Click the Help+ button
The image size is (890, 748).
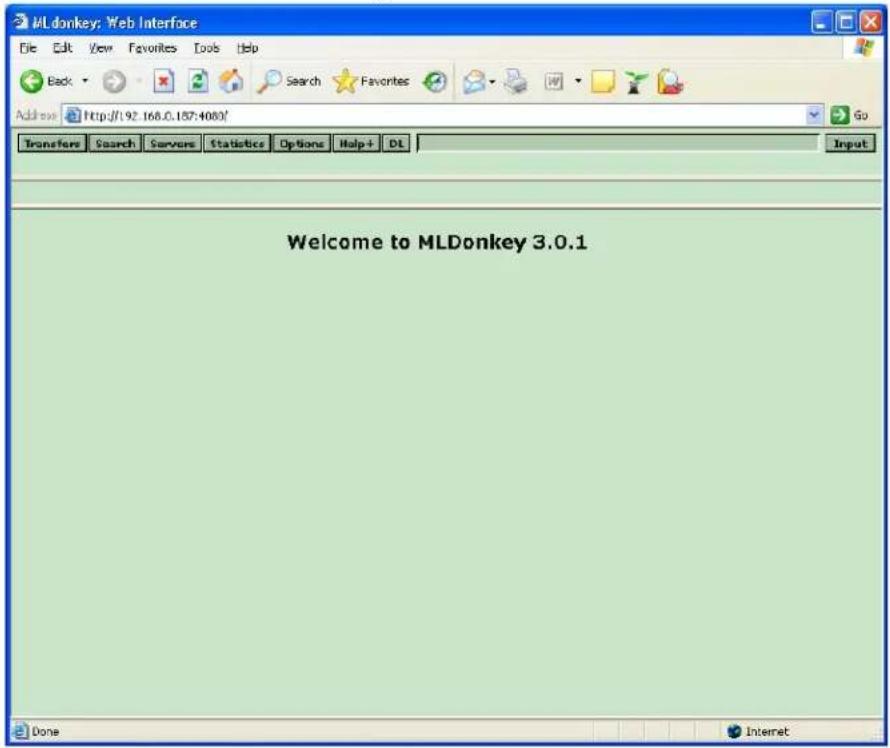[356, 144]
